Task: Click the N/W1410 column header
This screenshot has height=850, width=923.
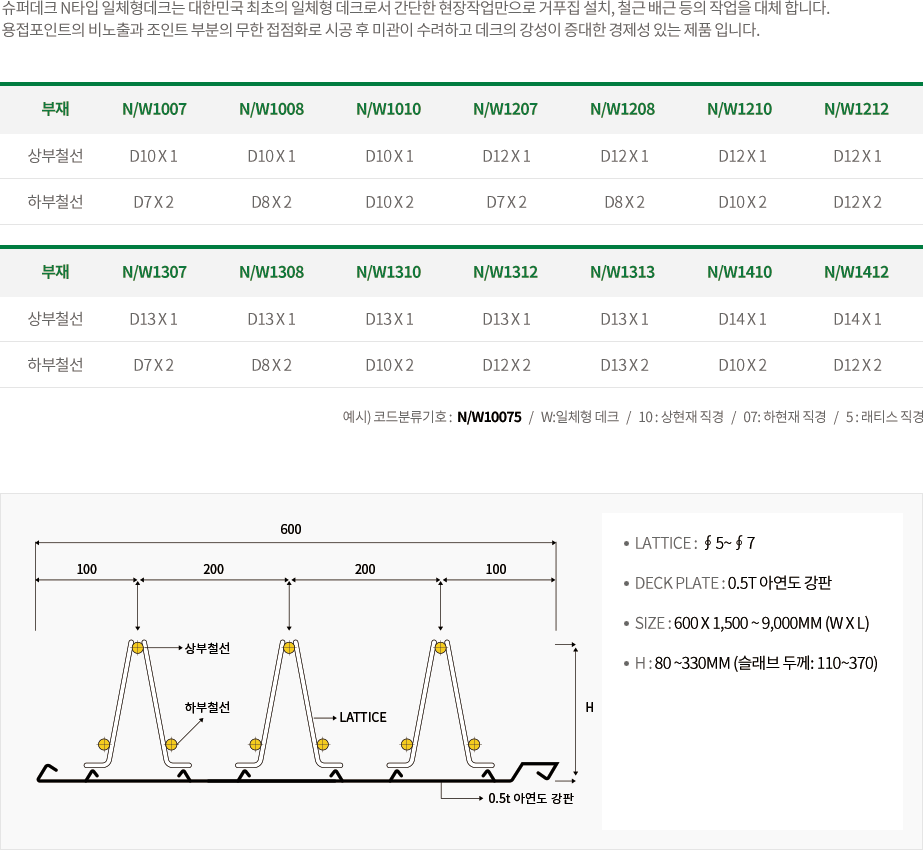Action: [x=740, y=272]
